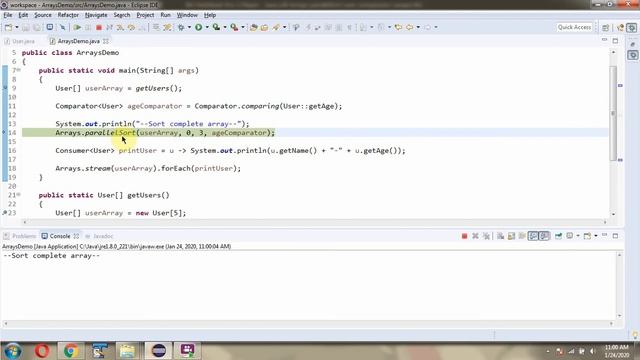Viewport: 640px width, 360px height.
Task: Open the Coverage dropdown arrow
Action: click(225, 27)
